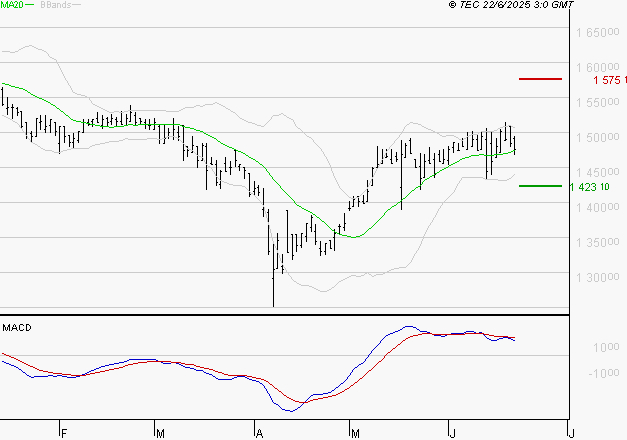Screen dimensions: 627x440
Task: Click the A month marker on time axis
Action: [258, 433]
